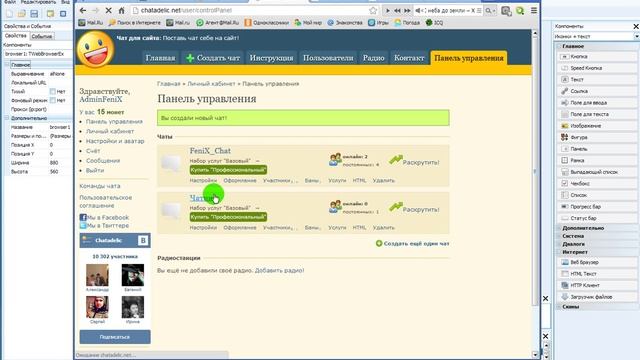Stop page loading with the X icon
Screen dimensions: 640x360
109,10
